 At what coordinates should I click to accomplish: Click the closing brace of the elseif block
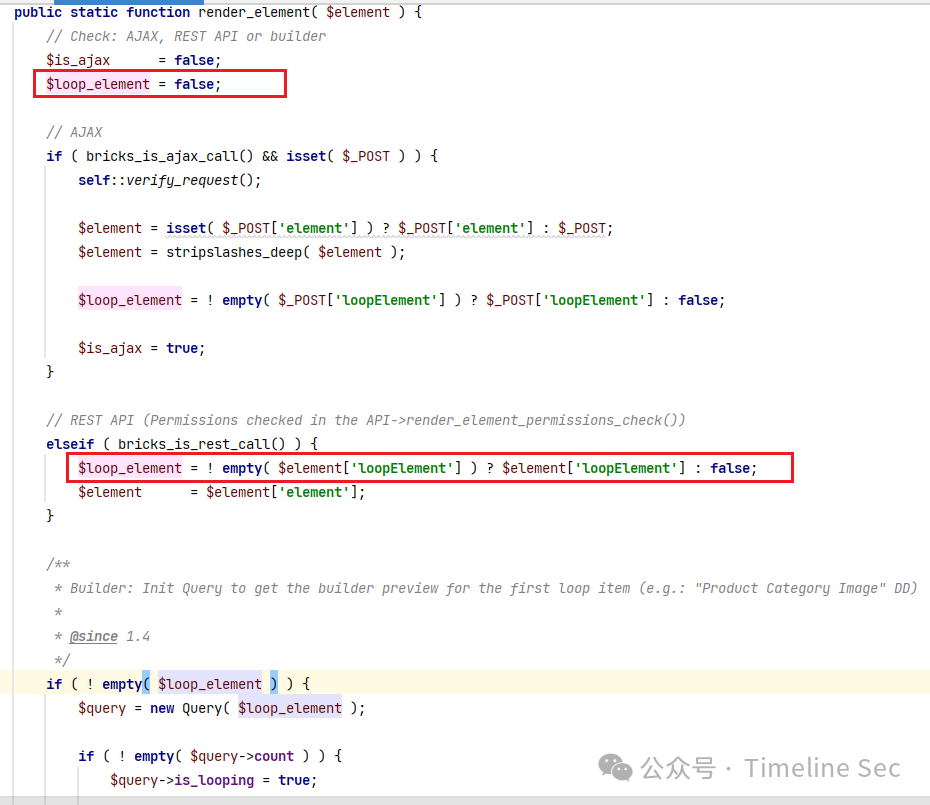click(50, 516)
